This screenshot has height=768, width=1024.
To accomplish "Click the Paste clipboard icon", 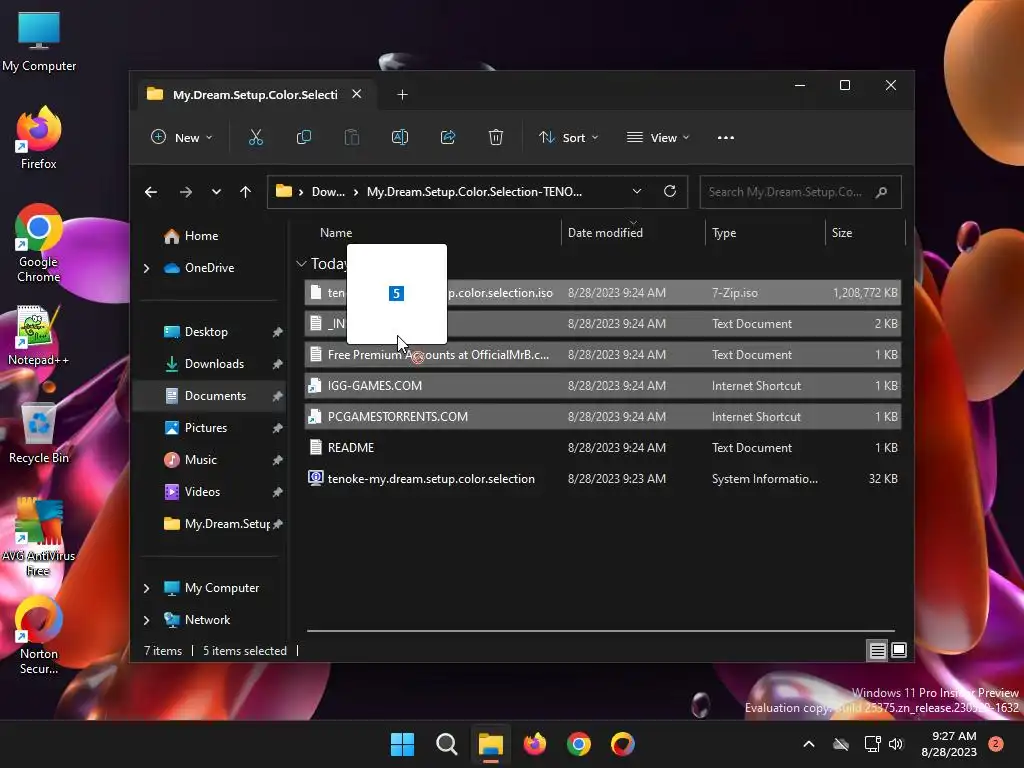I will click(351, 137).
